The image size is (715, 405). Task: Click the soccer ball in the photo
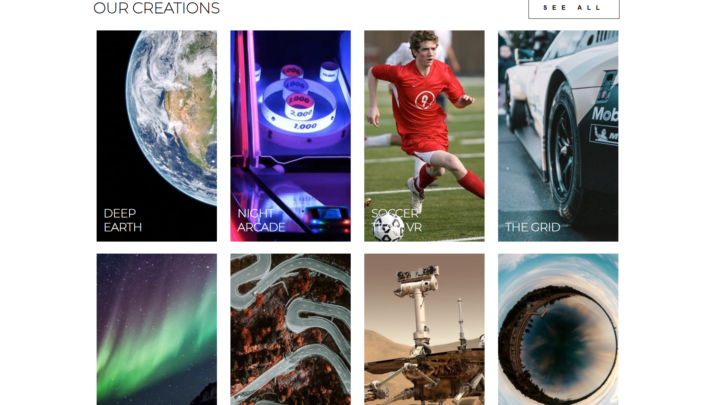point(388,228)
